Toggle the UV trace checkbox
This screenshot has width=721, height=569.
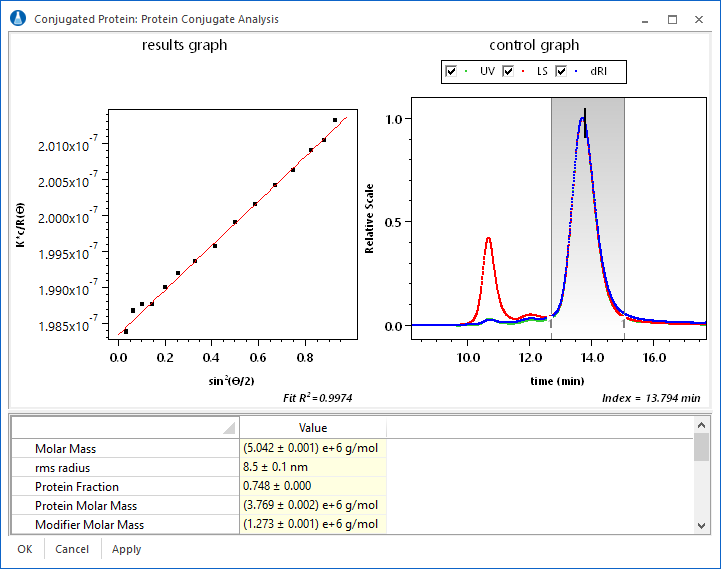(x=452, y=72)
